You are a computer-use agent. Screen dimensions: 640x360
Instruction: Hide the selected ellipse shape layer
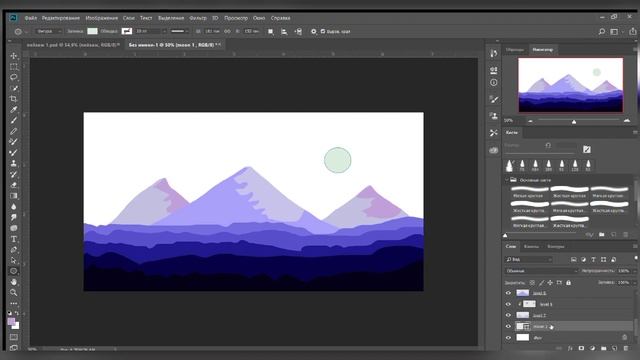point(508,327)
